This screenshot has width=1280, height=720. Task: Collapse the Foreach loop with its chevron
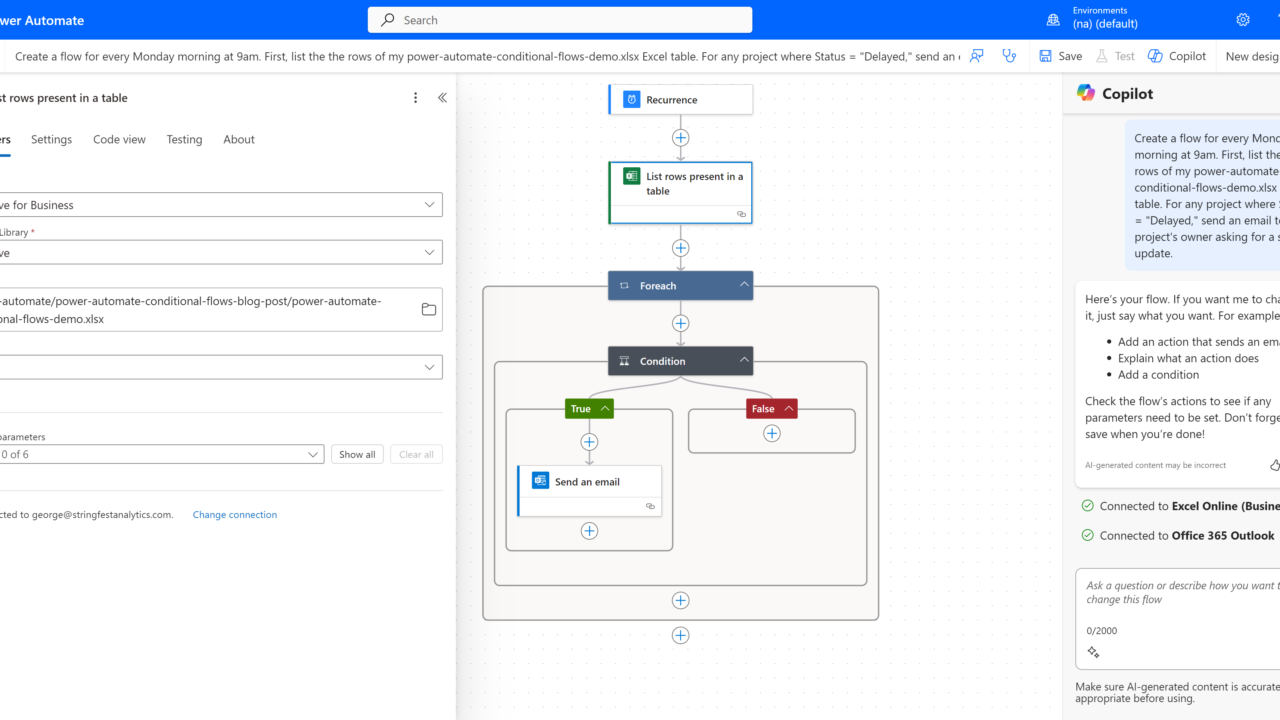coord(744,285)
